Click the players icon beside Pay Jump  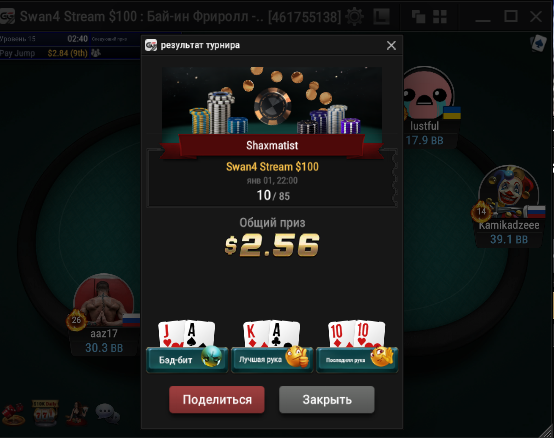click(96, 53)
